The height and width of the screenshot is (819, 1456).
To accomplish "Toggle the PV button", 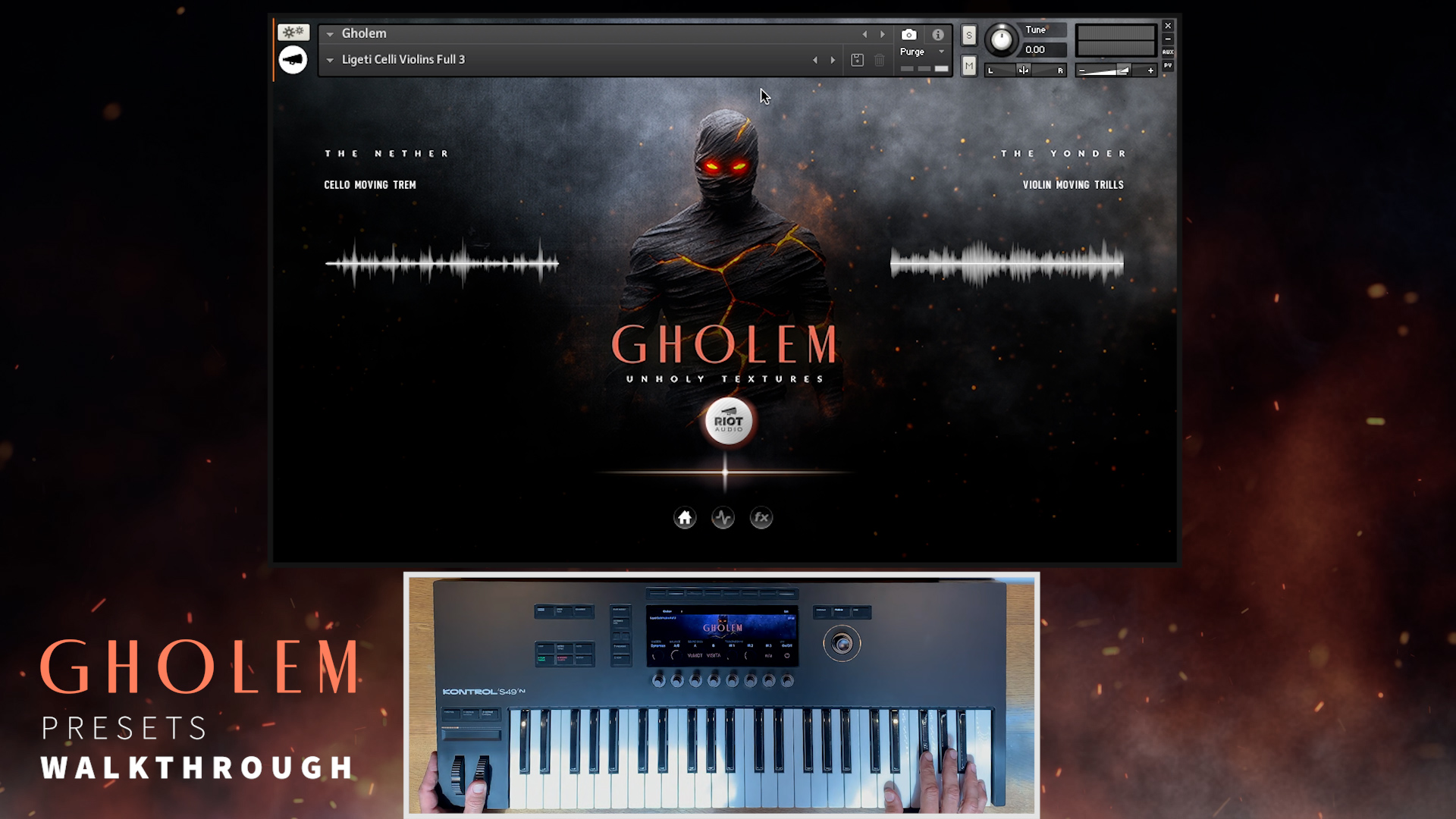I will click(x=1168, y=66).
